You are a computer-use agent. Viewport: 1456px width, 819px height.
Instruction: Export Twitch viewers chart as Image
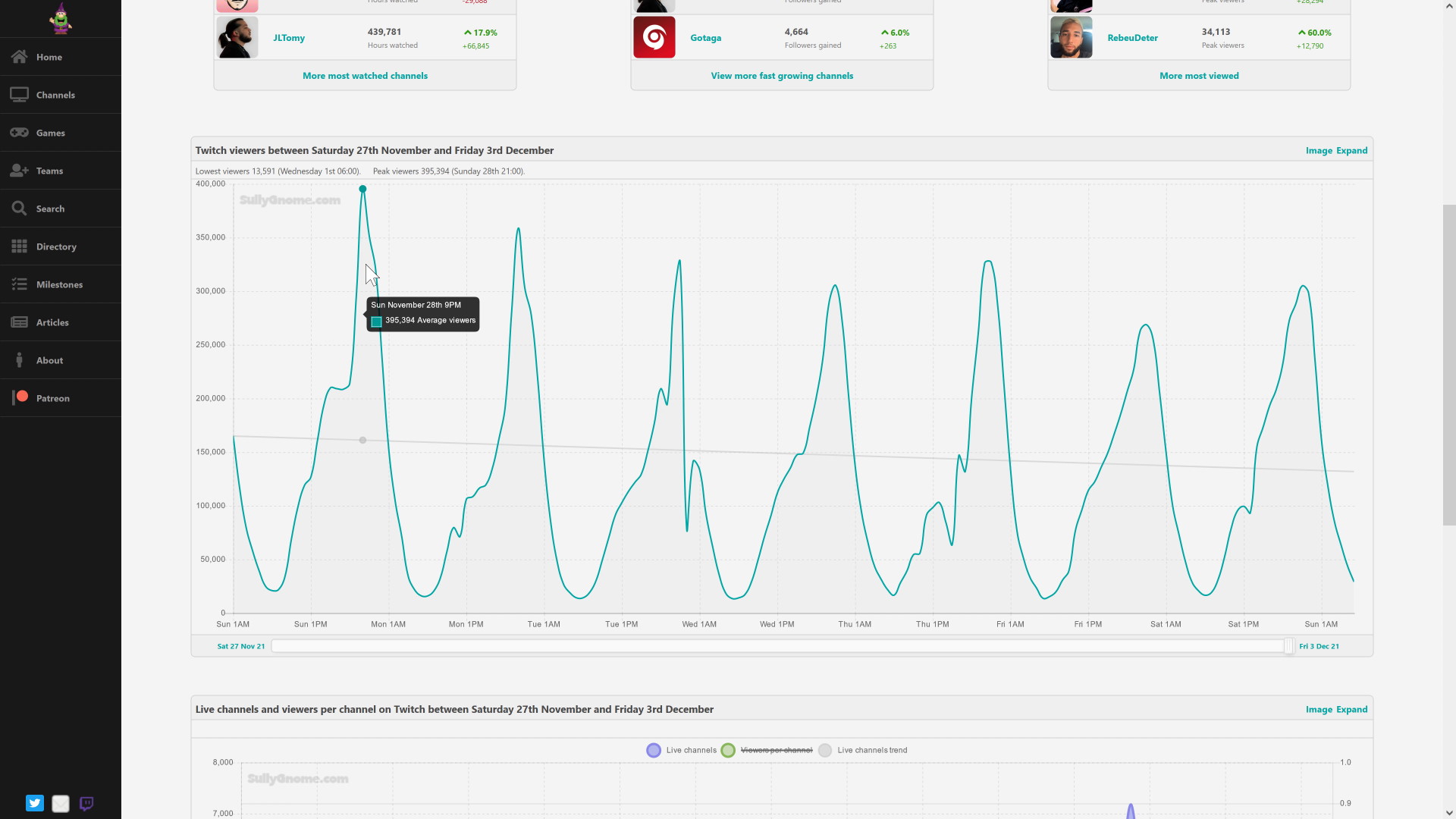(x=1319, y=150)
